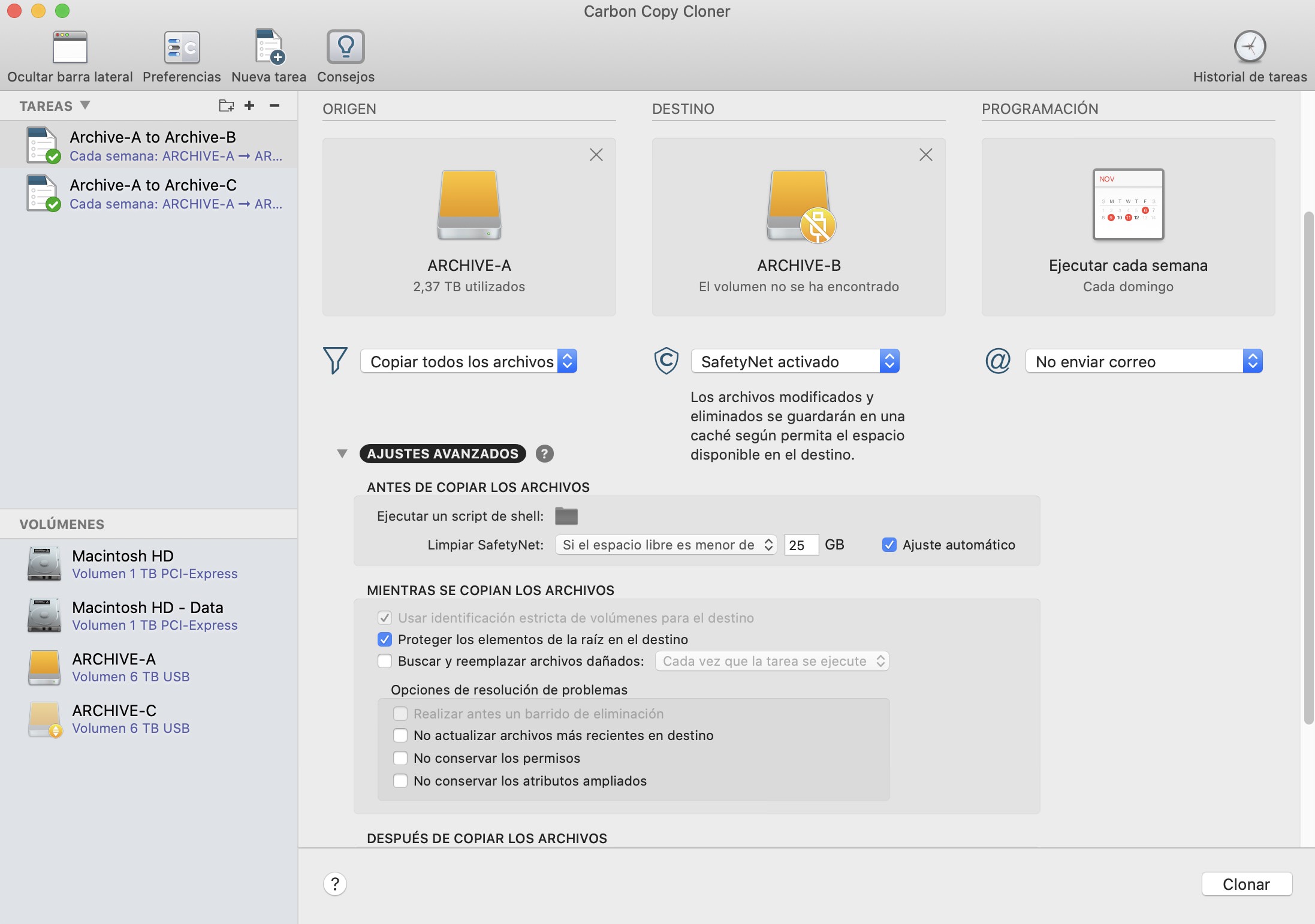Enable No conservar los atributos ampliados

tap(400, 781)
